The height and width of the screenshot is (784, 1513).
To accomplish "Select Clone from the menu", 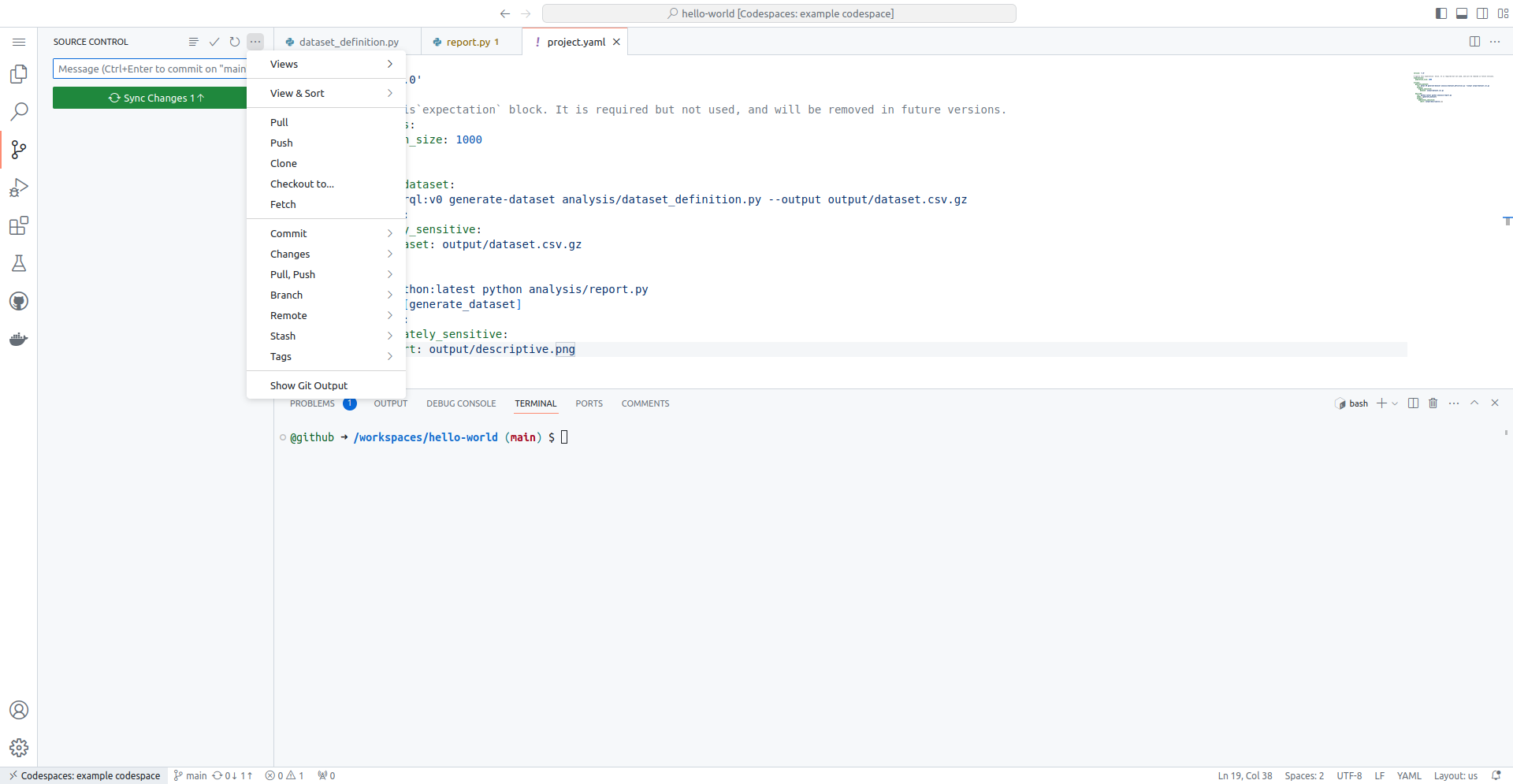I will pos(326,164).
